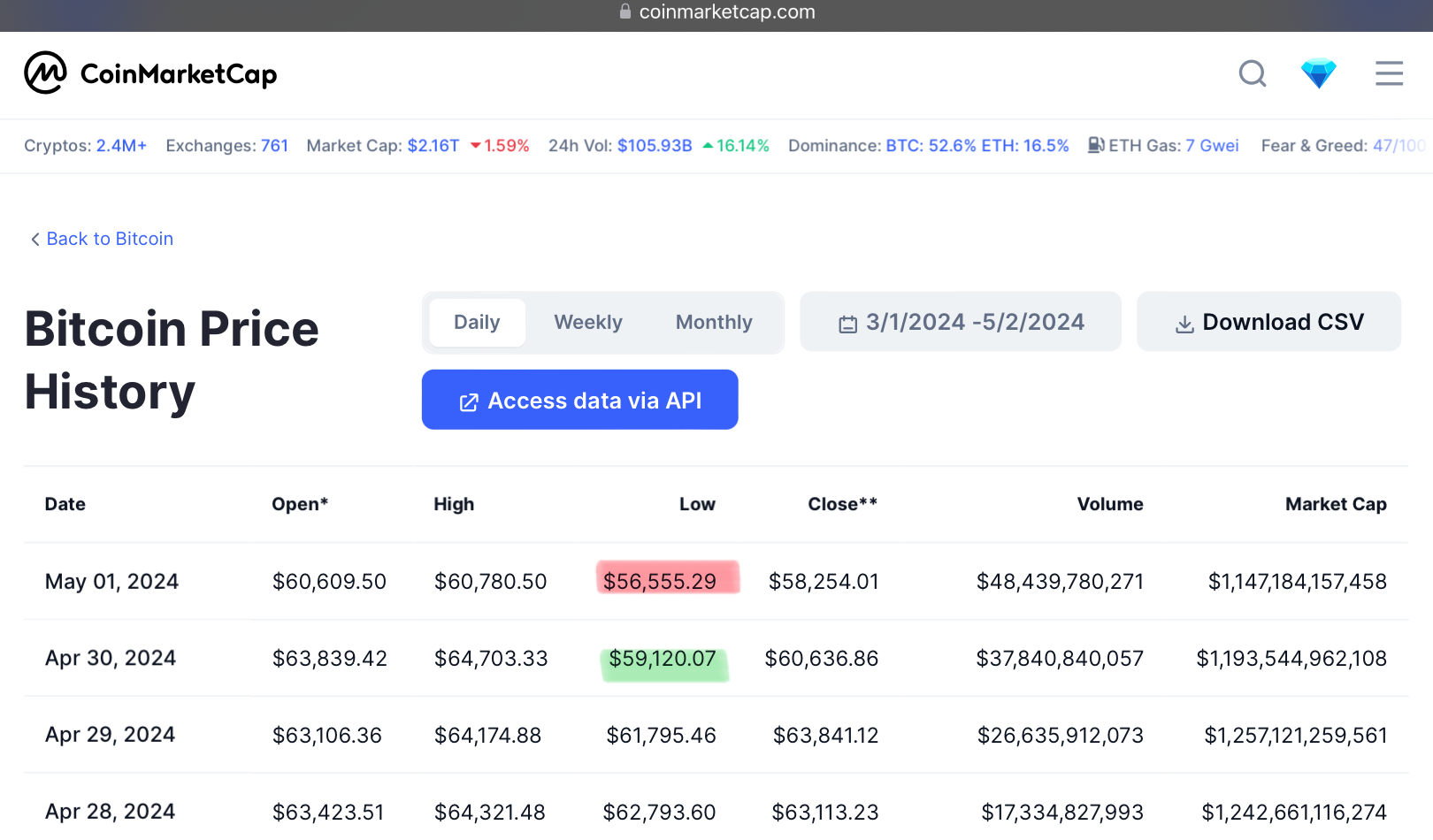Click ETH Gas 7 Gwei link
Viewport: 1433px width, 840px height.
pos(1212,146)
